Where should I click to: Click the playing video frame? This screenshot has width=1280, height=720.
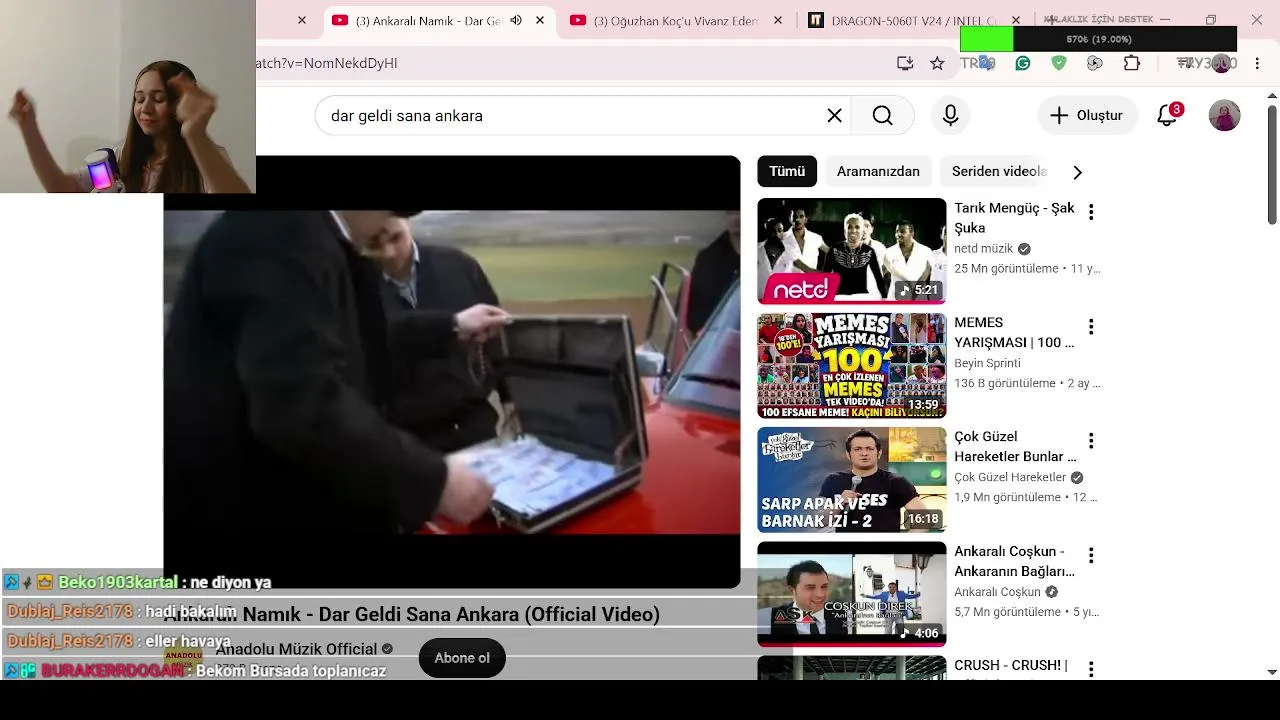pyautogui.click(x=452, y=372)
